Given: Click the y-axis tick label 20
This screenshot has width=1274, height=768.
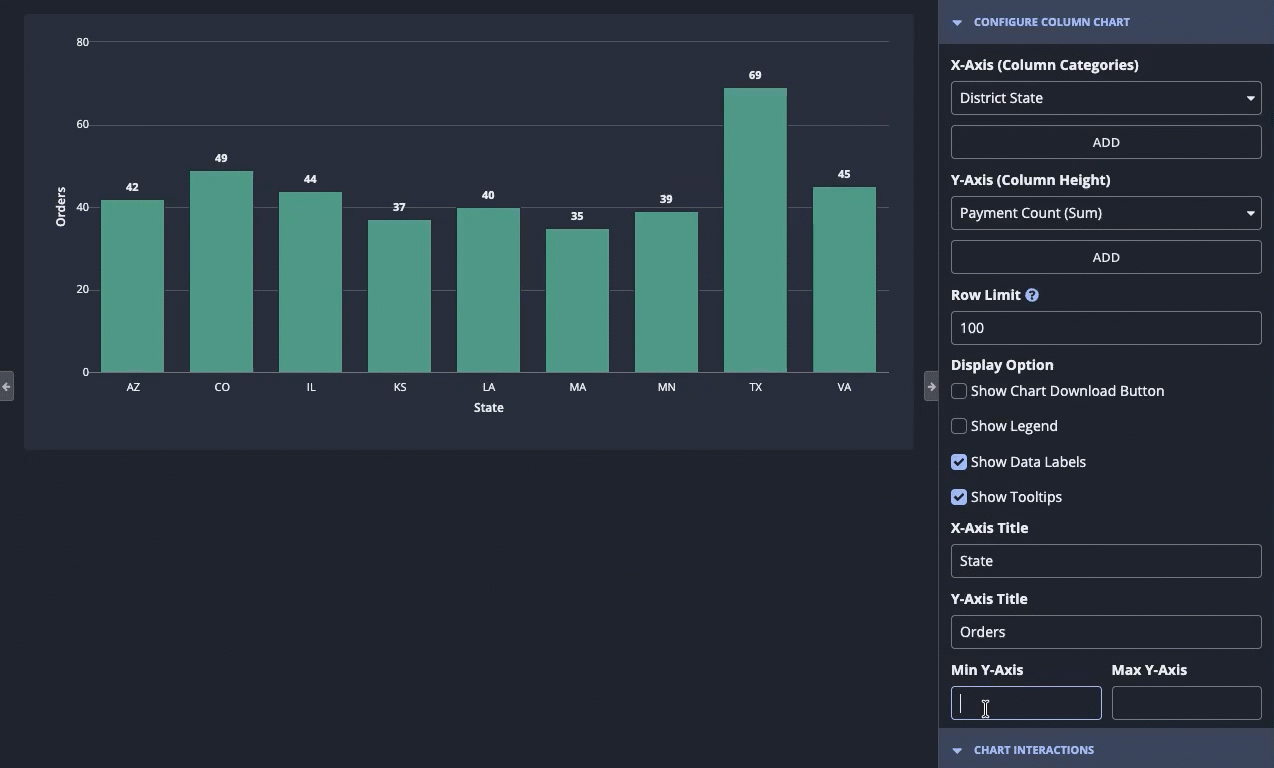Looking at the screenshot, I should click(82, 290).
